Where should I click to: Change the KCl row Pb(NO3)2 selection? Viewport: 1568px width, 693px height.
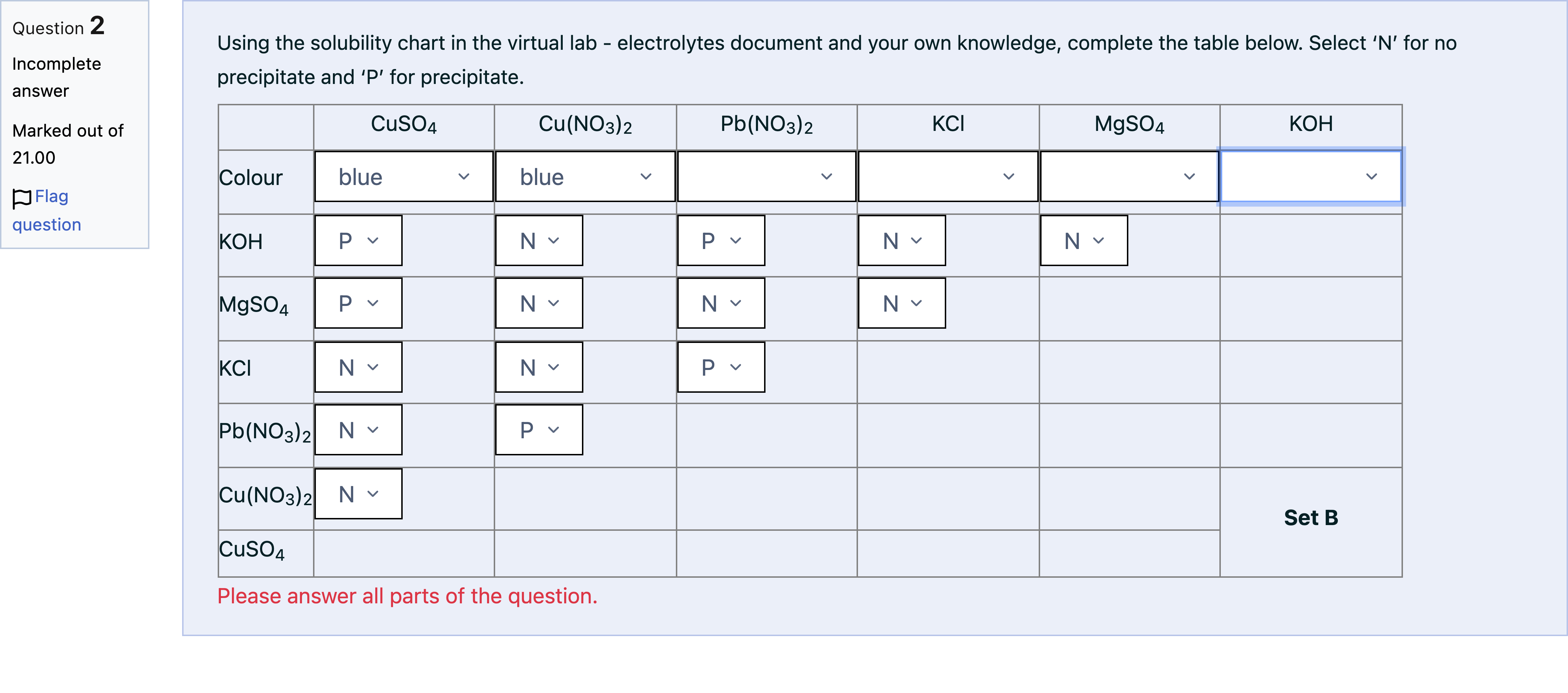click(721, 367)
